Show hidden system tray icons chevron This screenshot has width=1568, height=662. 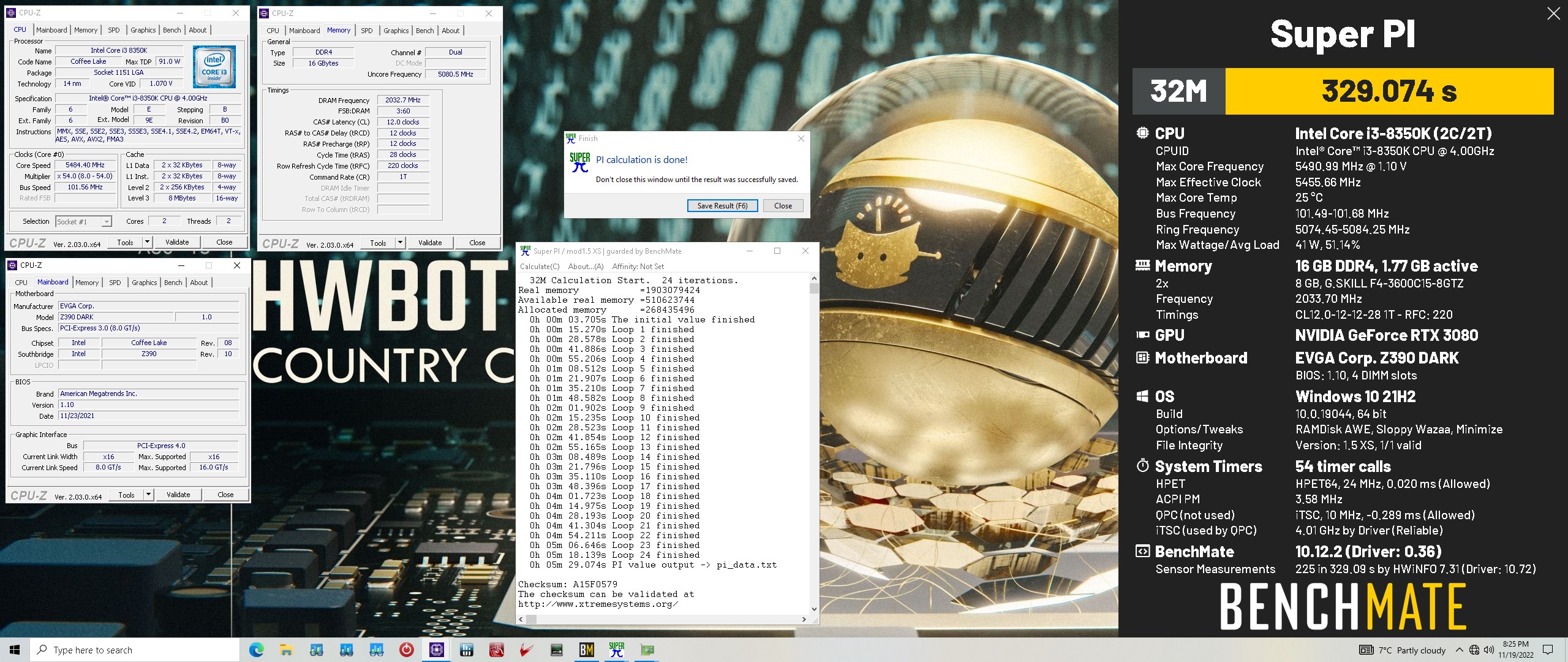[1459, 650]
